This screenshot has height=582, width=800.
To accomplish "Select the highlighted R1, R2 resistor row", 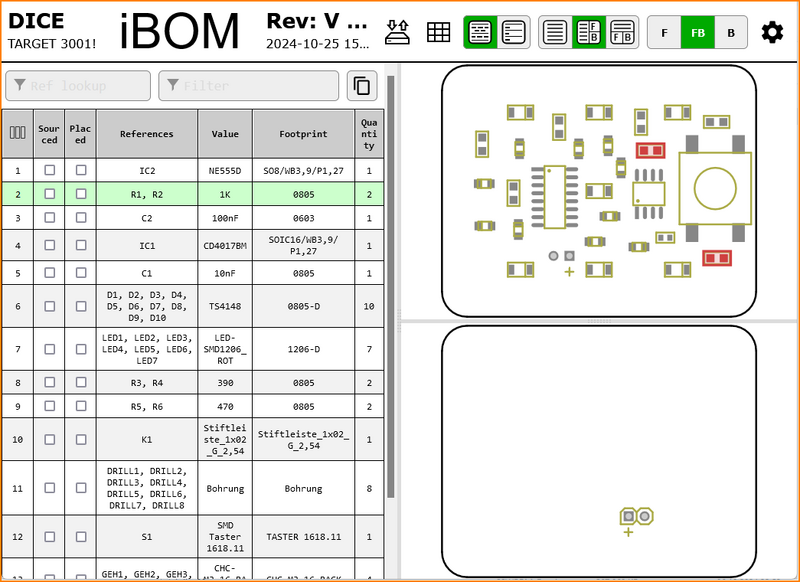I will click(x=147, y=194).
